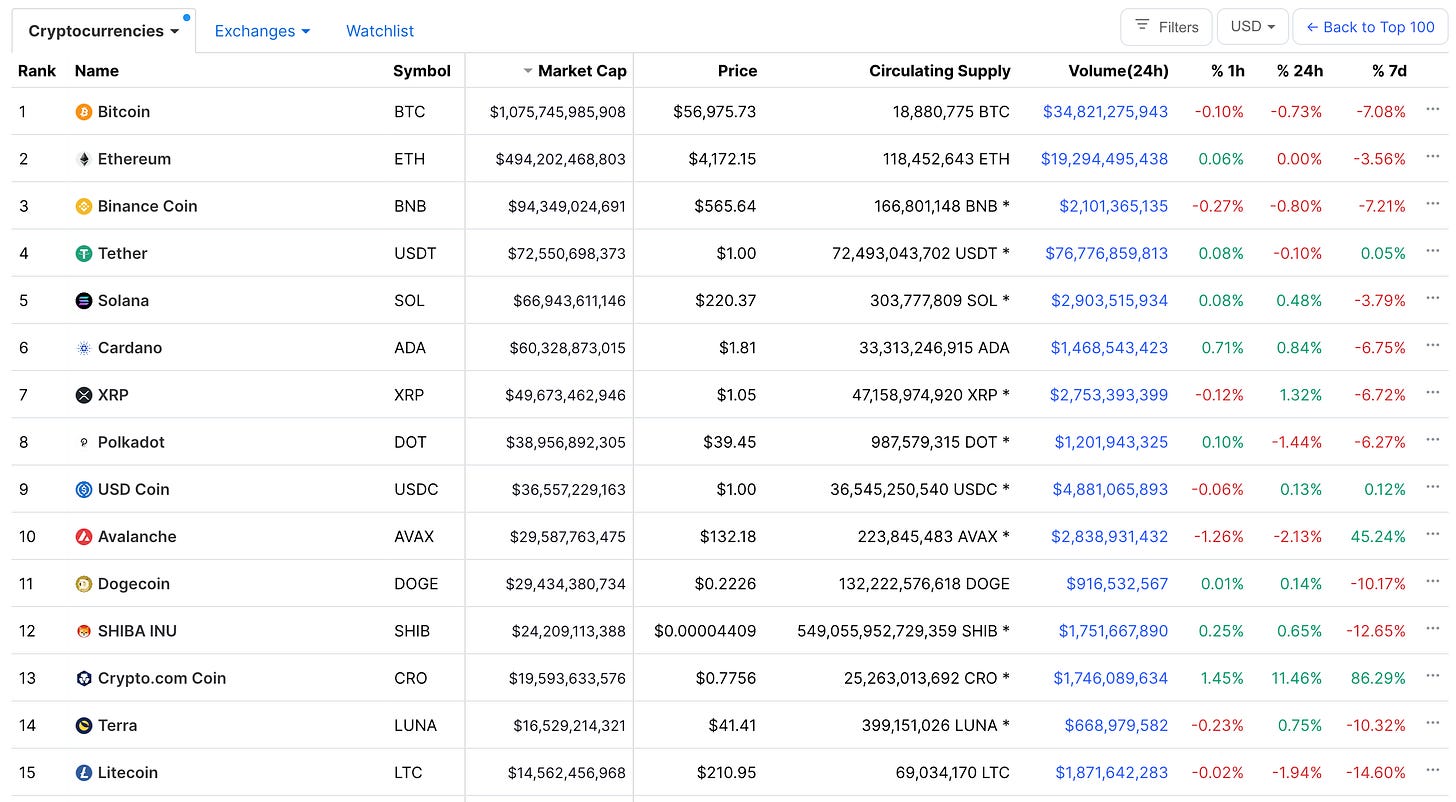Open the more-options dots for Cardano row
The width and height of the screenshot is (1456, 802).
pos(1432,345)
